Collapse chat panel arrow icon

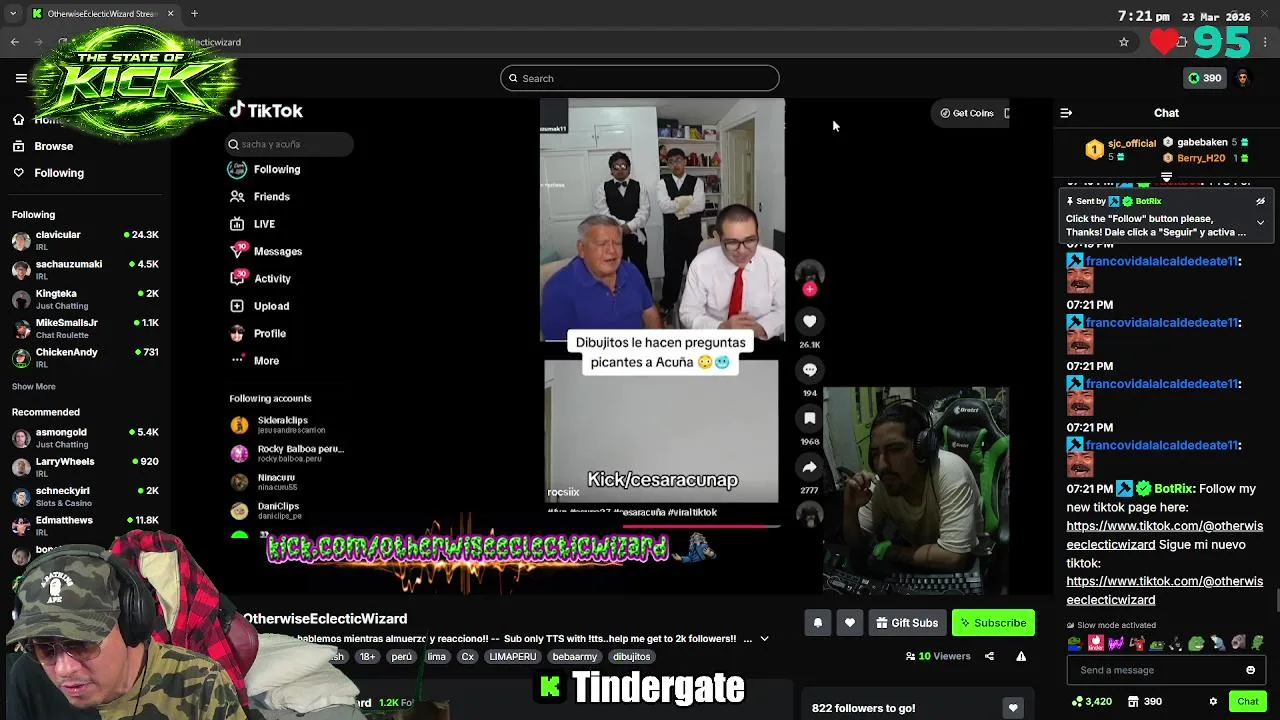[1066, 113]
